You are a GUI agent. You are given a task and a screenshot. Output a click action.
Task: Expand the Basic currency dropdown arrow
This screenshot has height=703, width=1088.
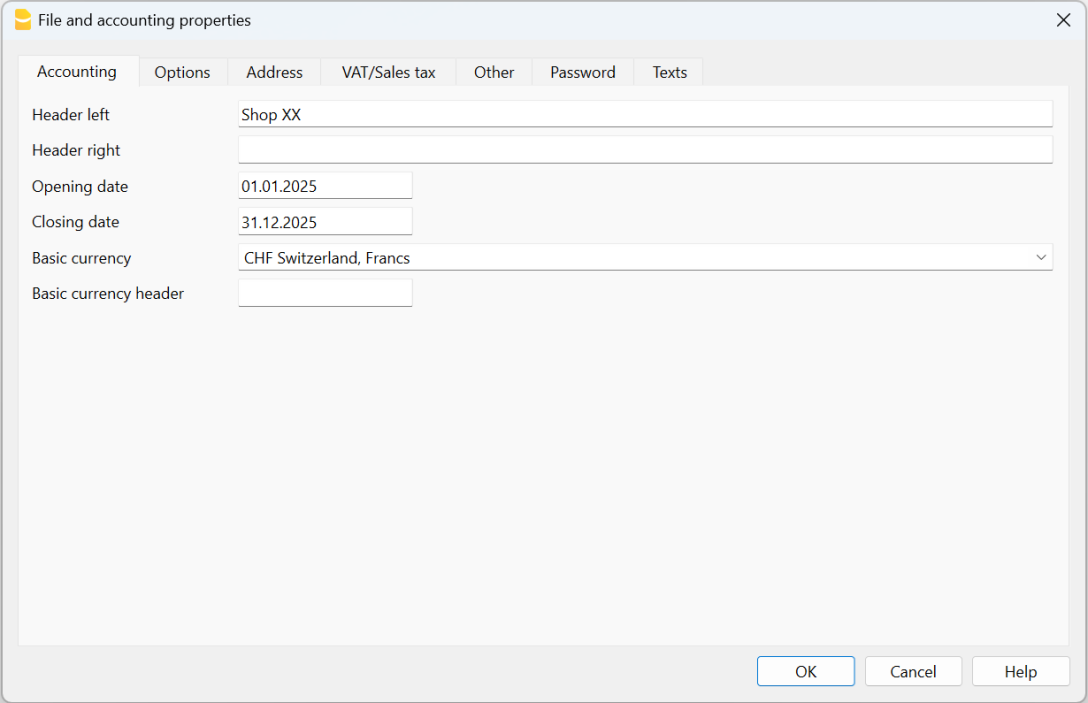1042,258
